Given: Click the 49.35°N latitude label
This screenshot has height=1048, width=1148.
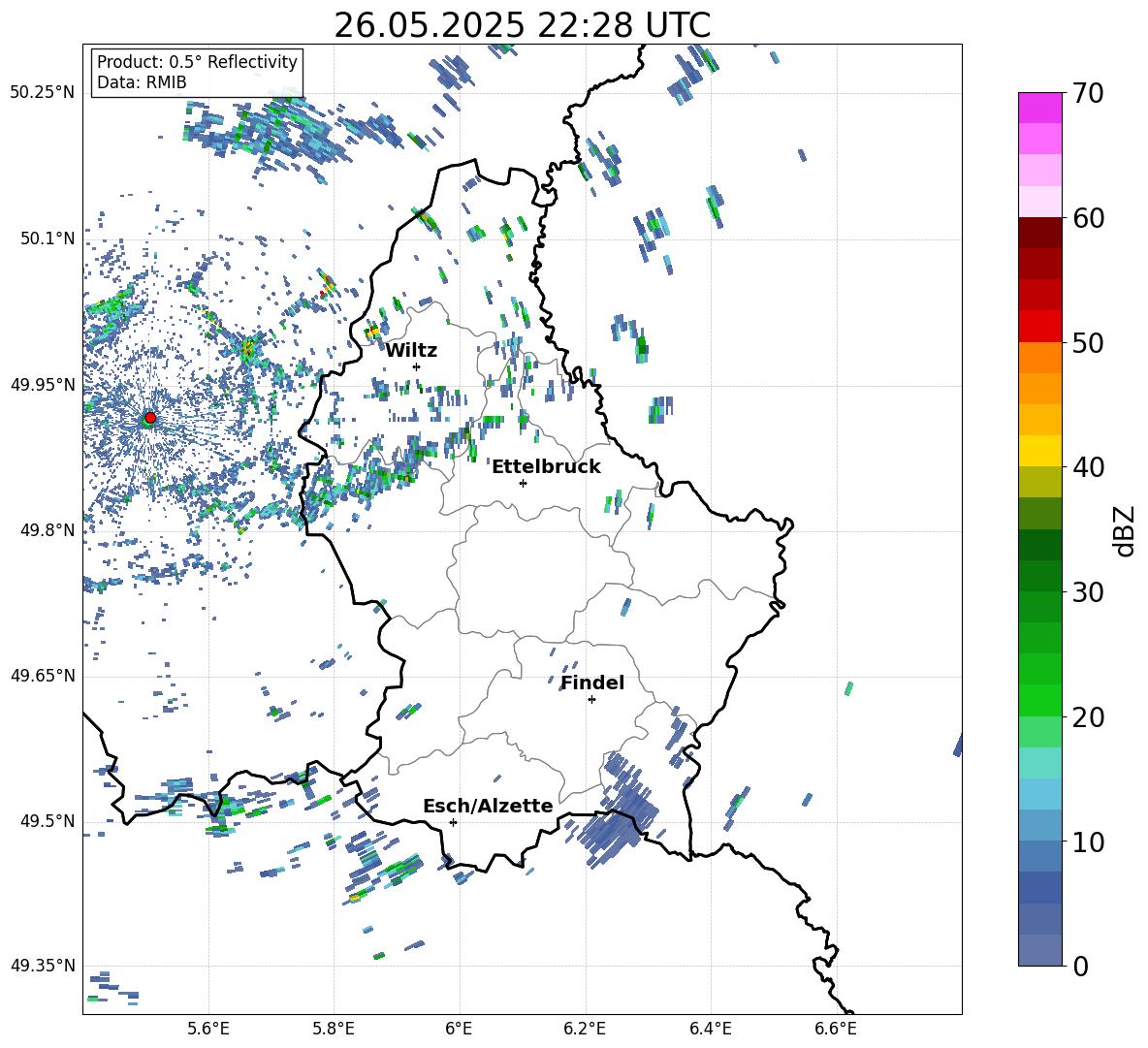Looking at the screenshot, I should pyautogui.click(x=42, y=966).
